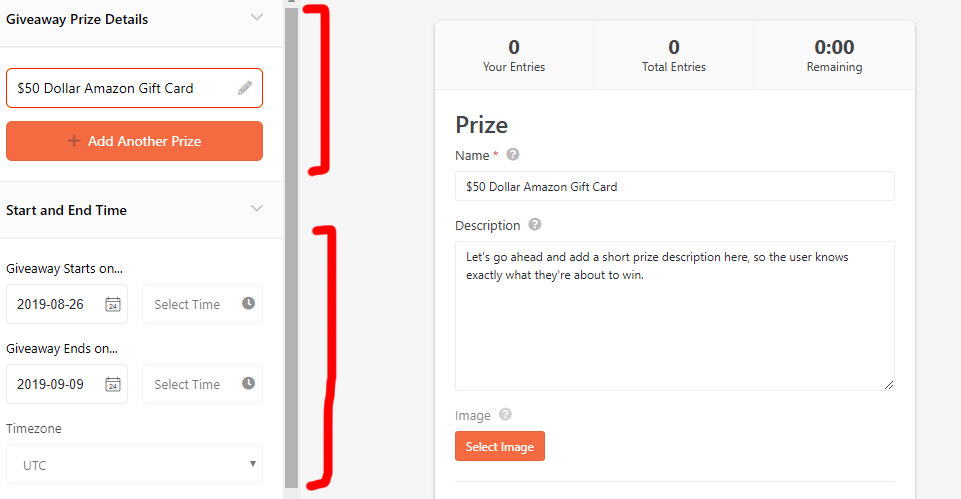This screenshot has width=961, height=499.
Task: Click the Total Entries counter
Action: [x=673, y=55]
